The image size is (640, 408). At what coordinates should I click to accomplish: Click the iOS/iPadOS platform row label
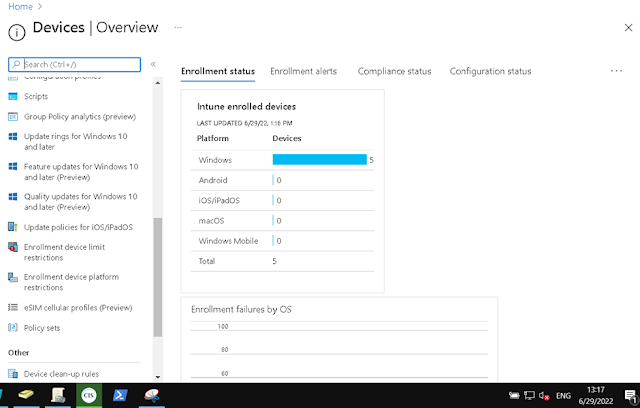219,200
